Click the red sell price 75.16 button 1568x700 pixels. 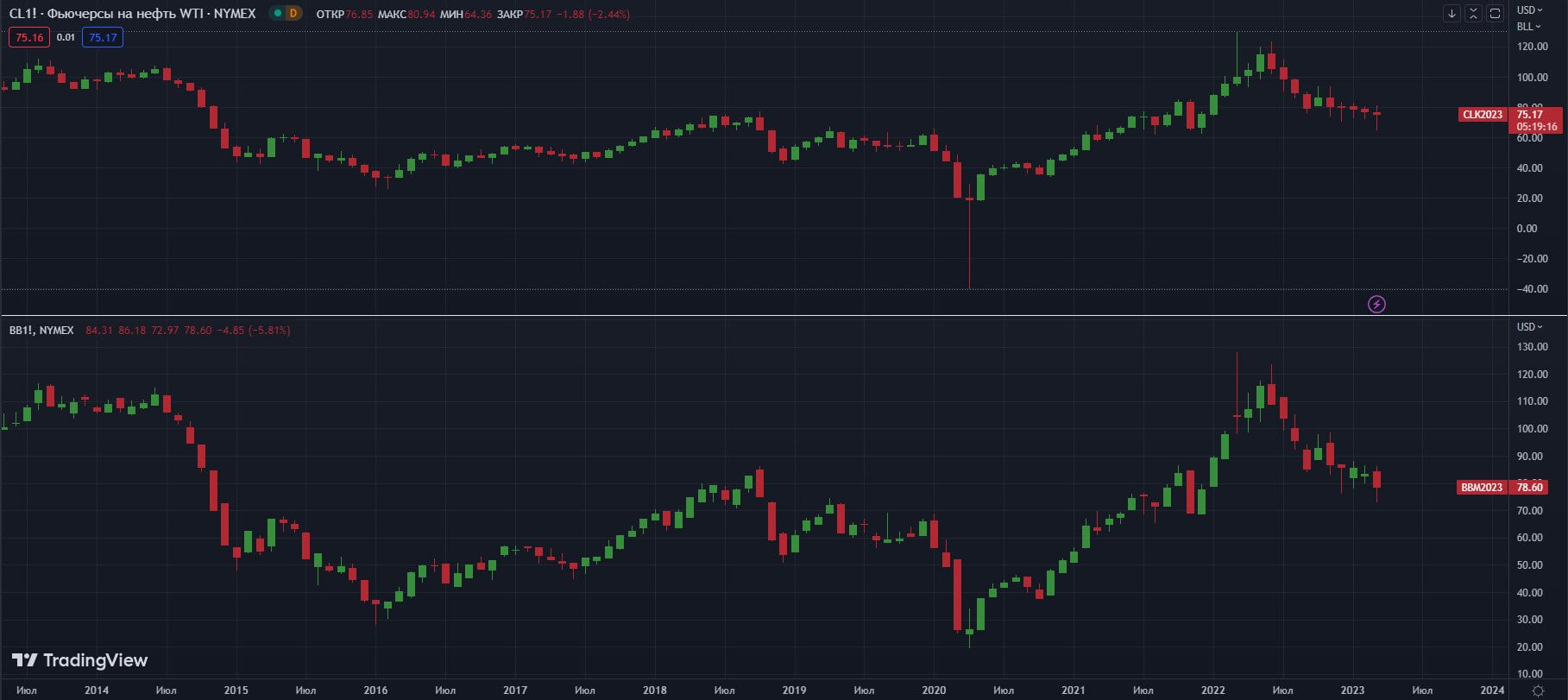29,37
